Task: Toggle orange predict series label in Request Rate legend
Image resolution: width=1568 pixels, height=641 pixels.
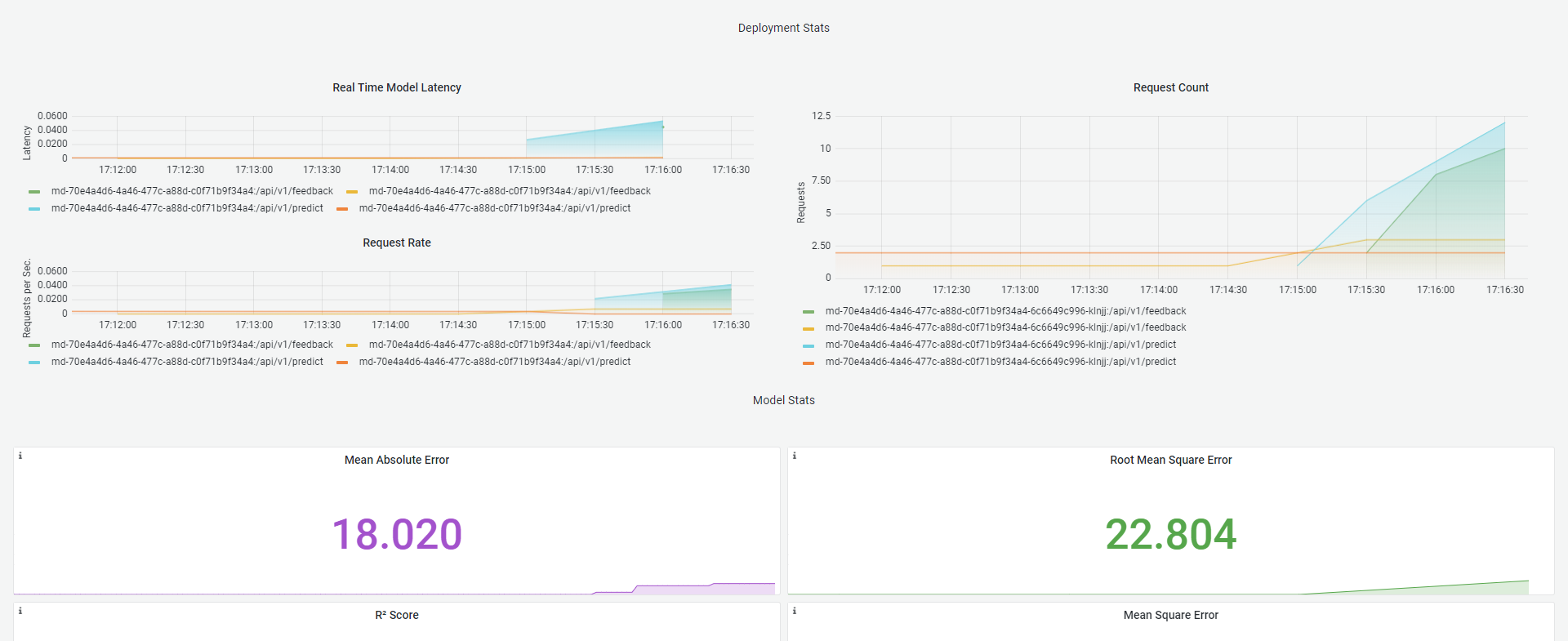Action: 495,362
